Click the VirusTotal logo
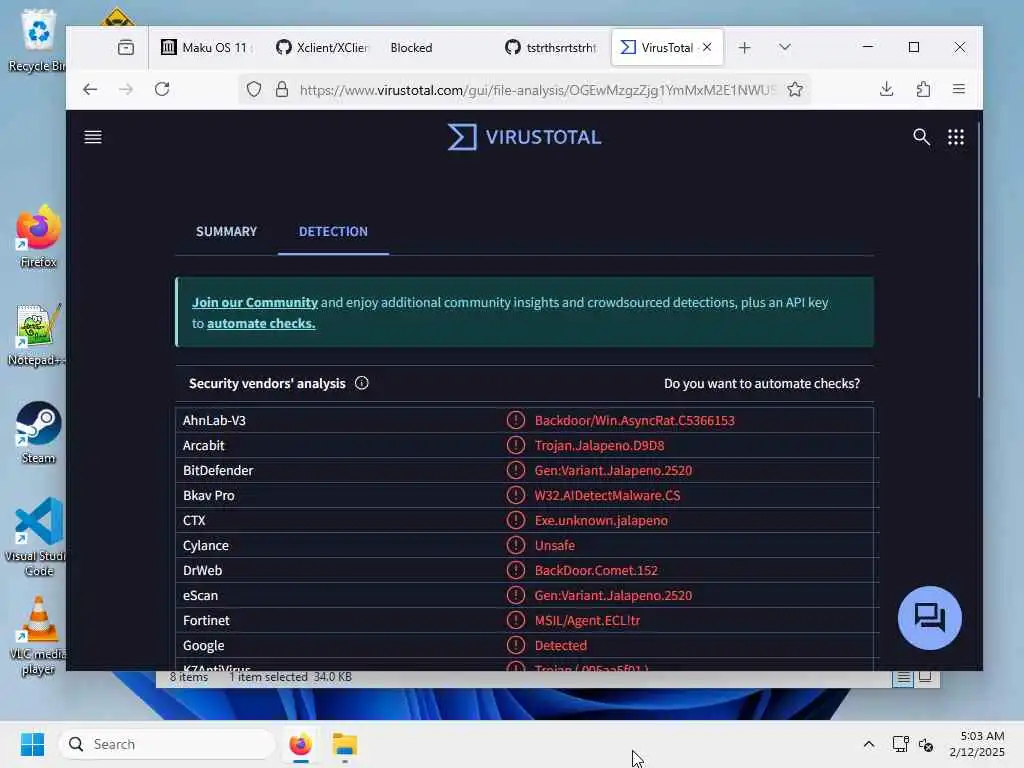Viewport: 1024px width, 768px height. (524, 137)
